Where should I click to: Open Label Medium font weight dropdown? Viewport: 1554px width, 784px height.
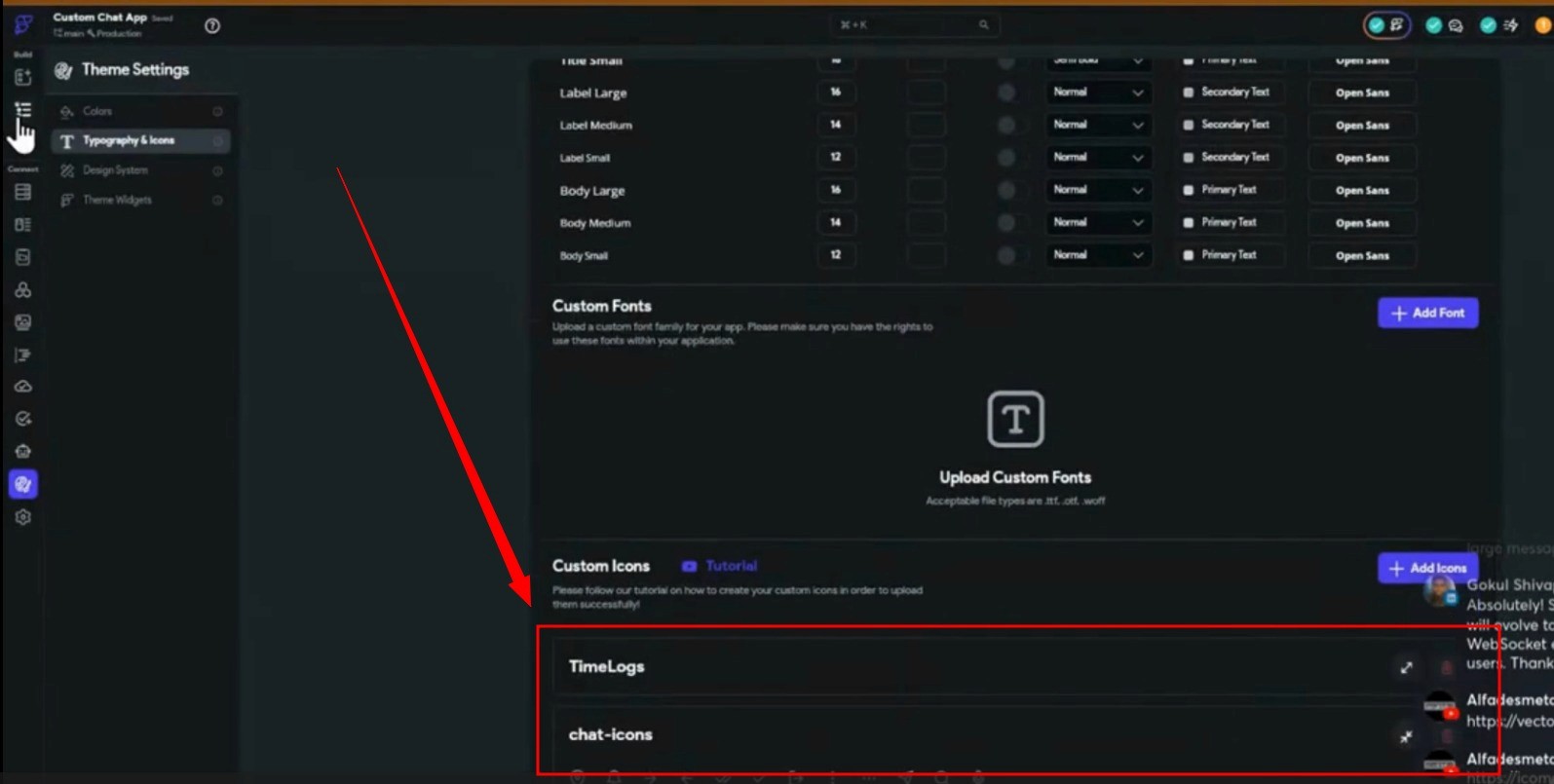tap(1098, 125)
